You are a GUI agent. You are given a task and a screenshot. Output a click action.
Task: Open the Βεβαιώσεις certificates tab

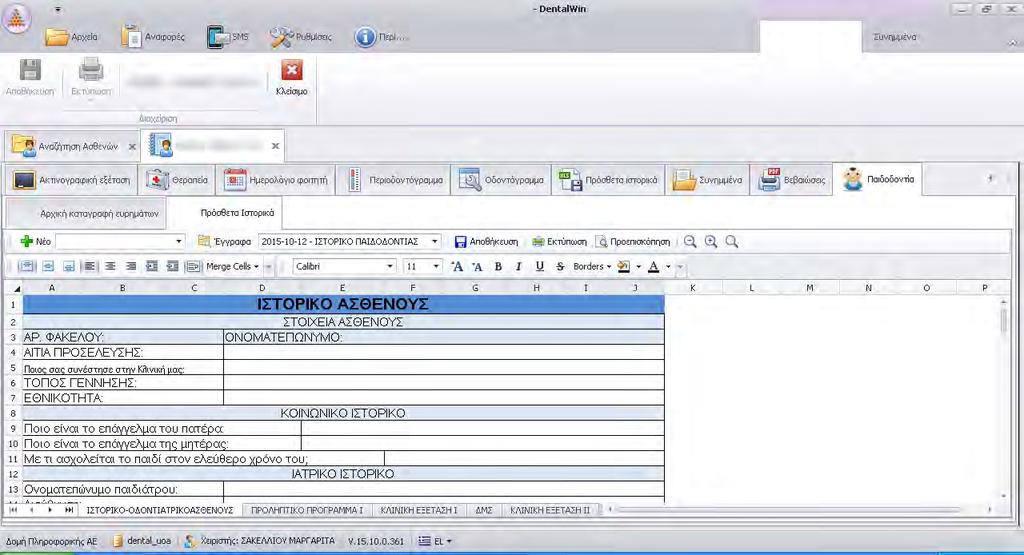[792, 180]
